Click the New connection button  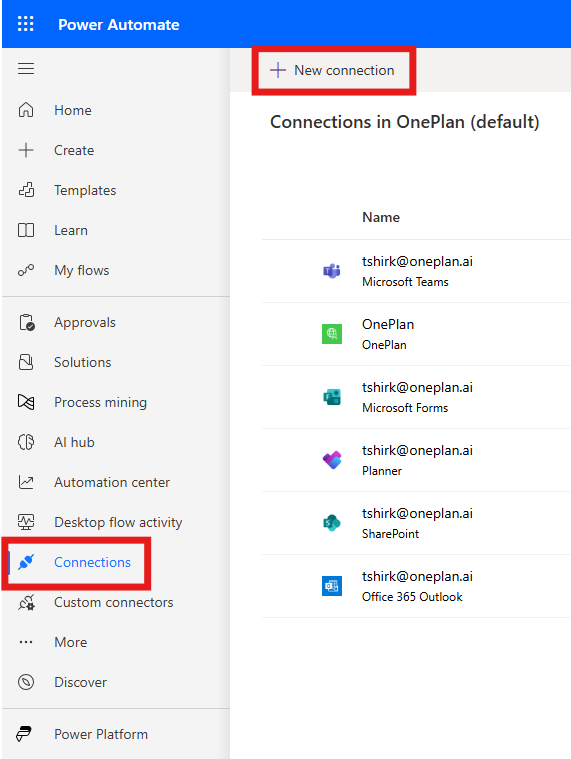[333, 71]
